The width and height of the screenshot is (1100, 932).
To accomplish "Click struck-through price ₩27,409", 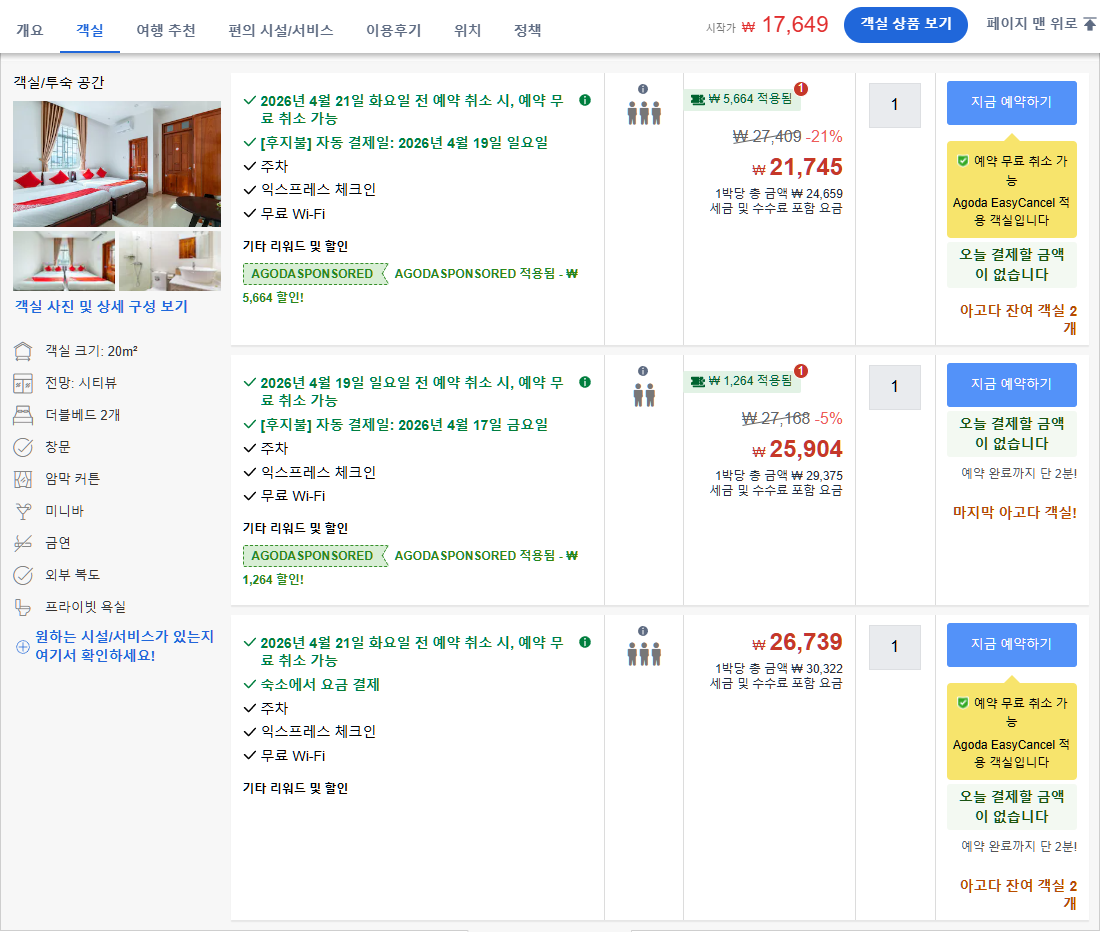I will (x=767, y=137).
